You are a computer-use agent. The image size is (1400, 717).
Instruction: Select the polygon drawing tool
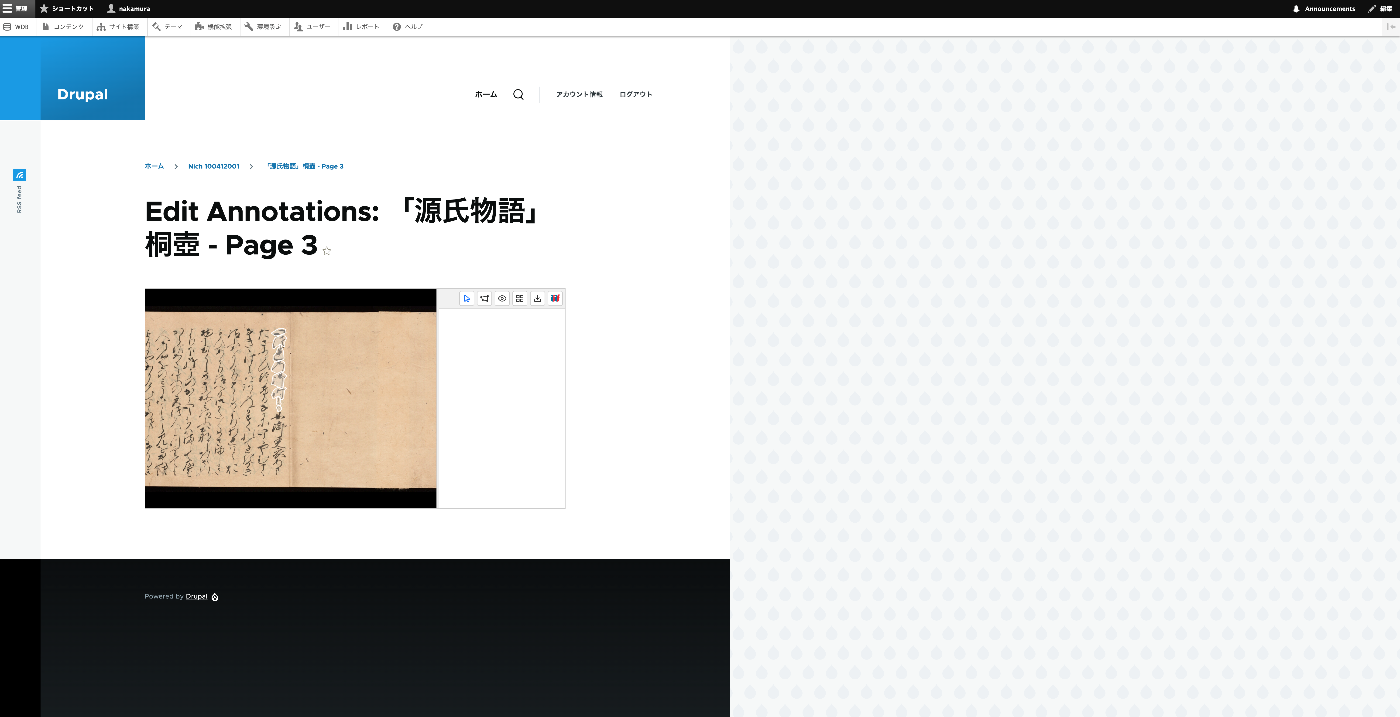click(485, 298)
